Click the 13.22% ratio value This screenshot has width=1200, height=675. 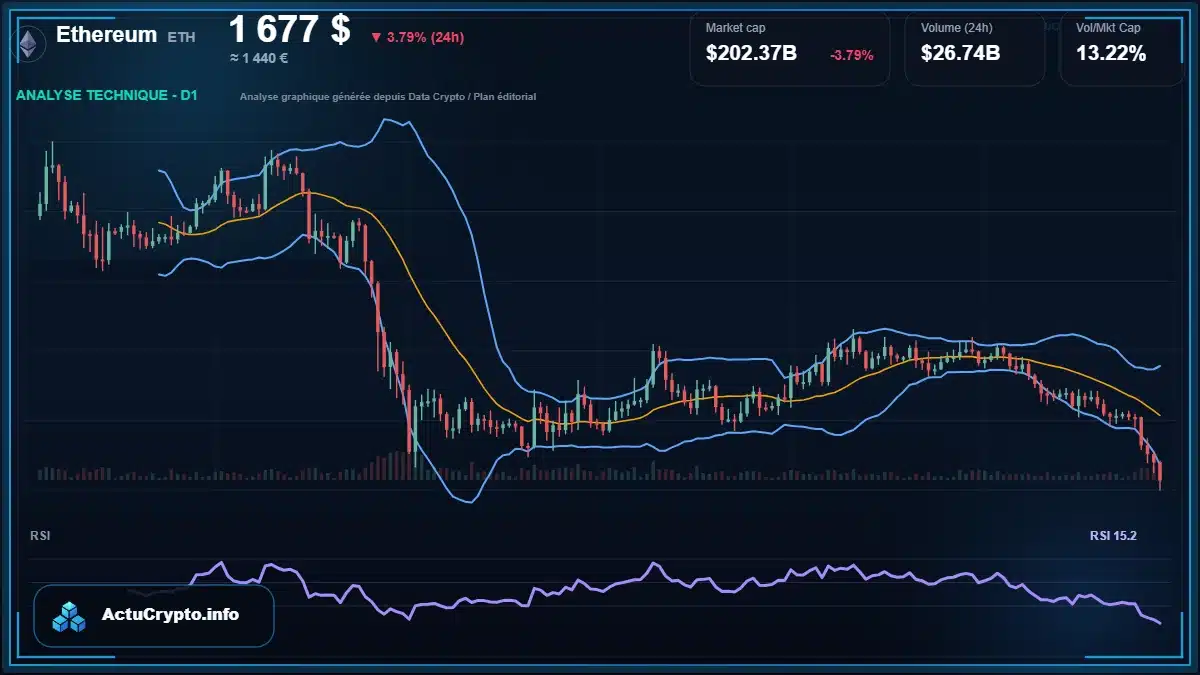[x=1111, y=54]
